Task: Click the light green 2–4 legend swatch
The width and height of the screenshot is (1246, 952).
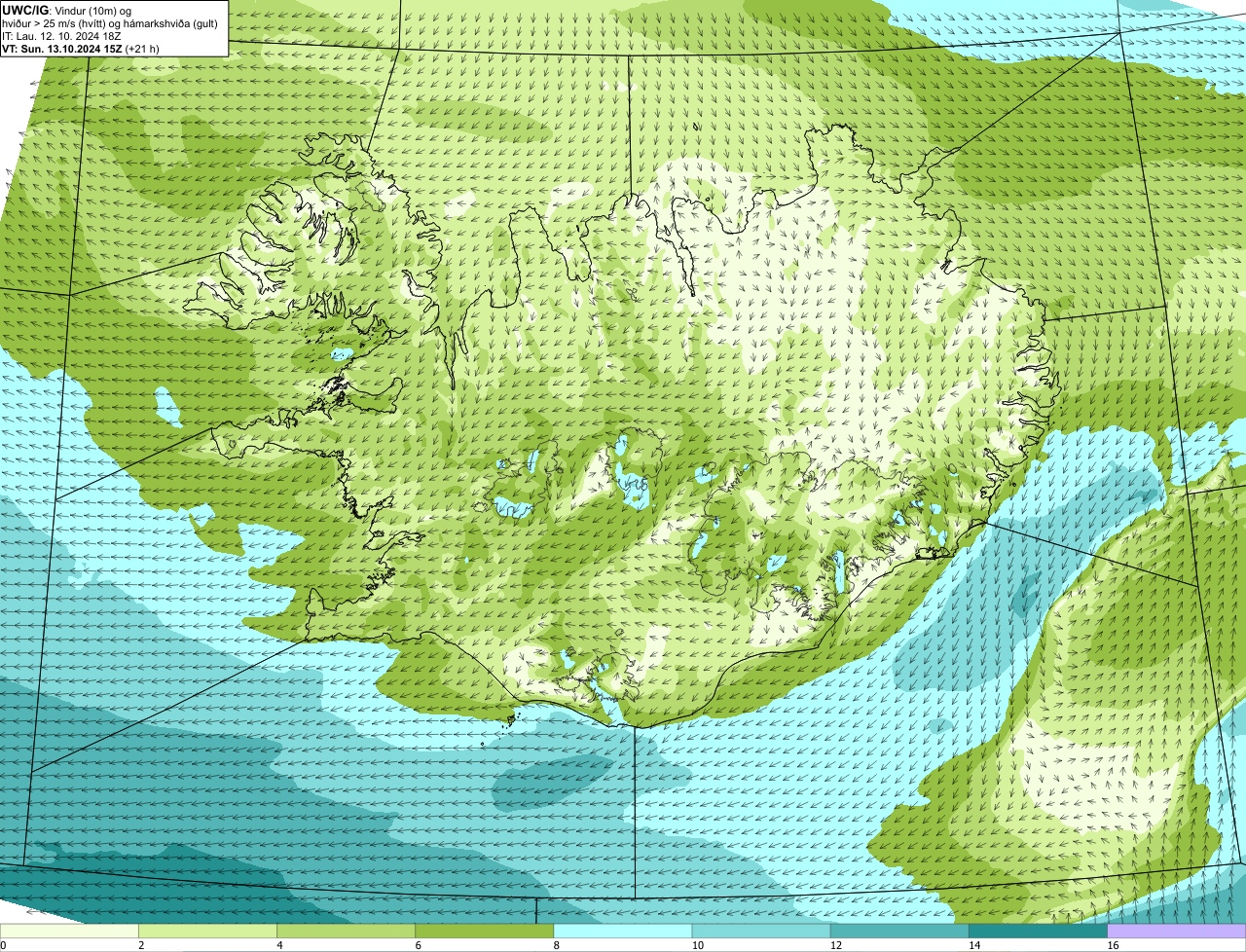Action: [x=208, y=931]
